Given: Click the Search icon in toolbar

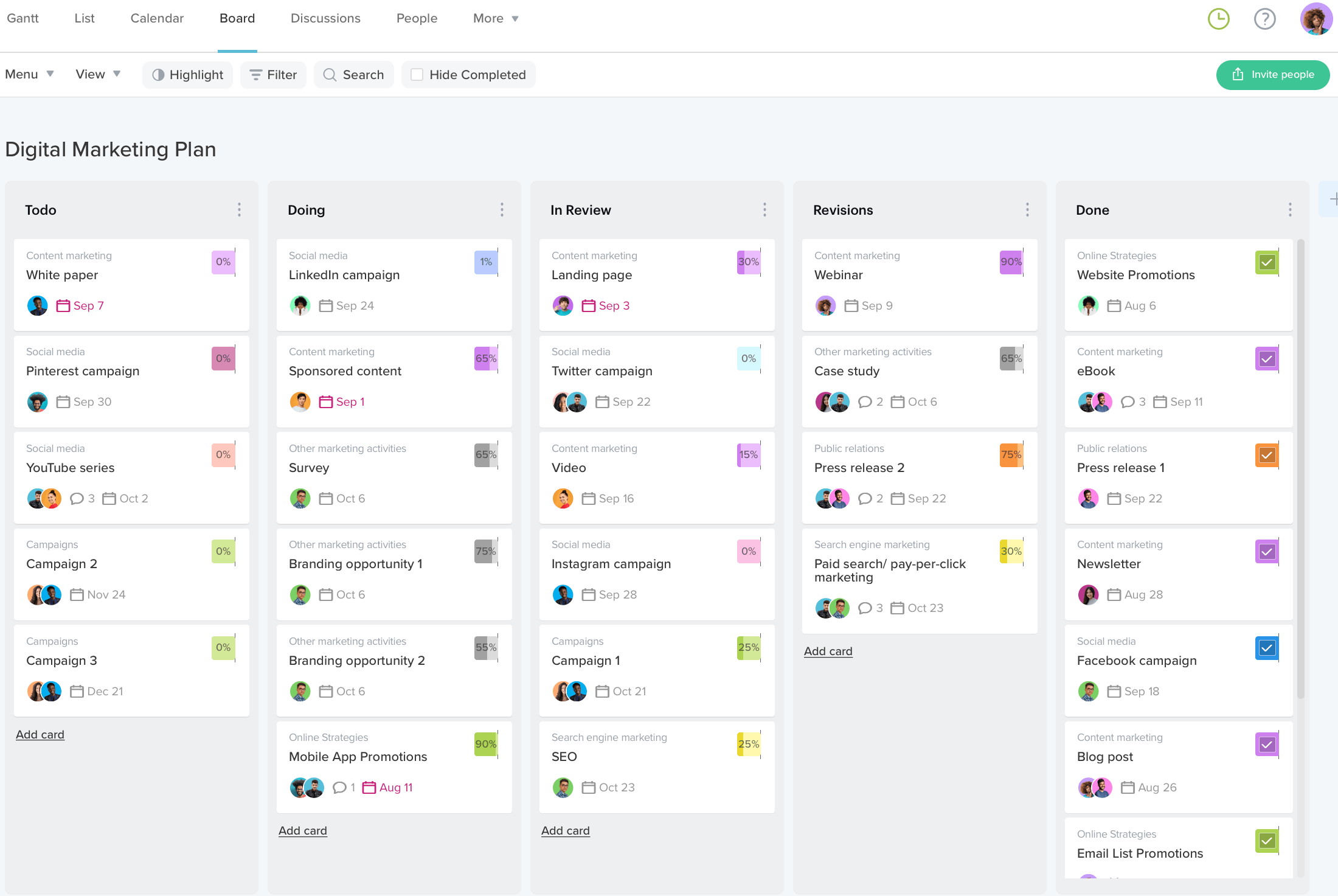Looking at the screenshot, I should pos(330,75).
